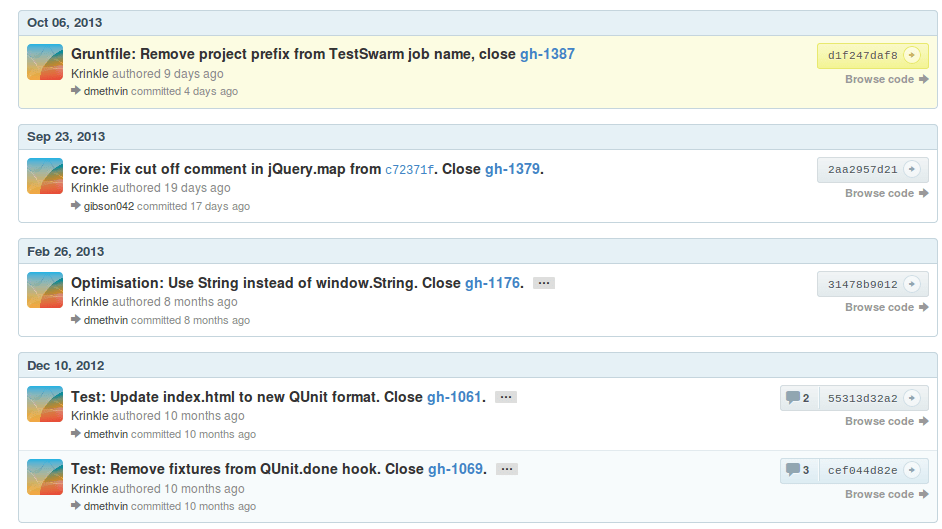This screenshot has width=942, height=529.
Task: Open dmethvin's profile, committed 8 months ago
Action: click(x=106, y=321)
